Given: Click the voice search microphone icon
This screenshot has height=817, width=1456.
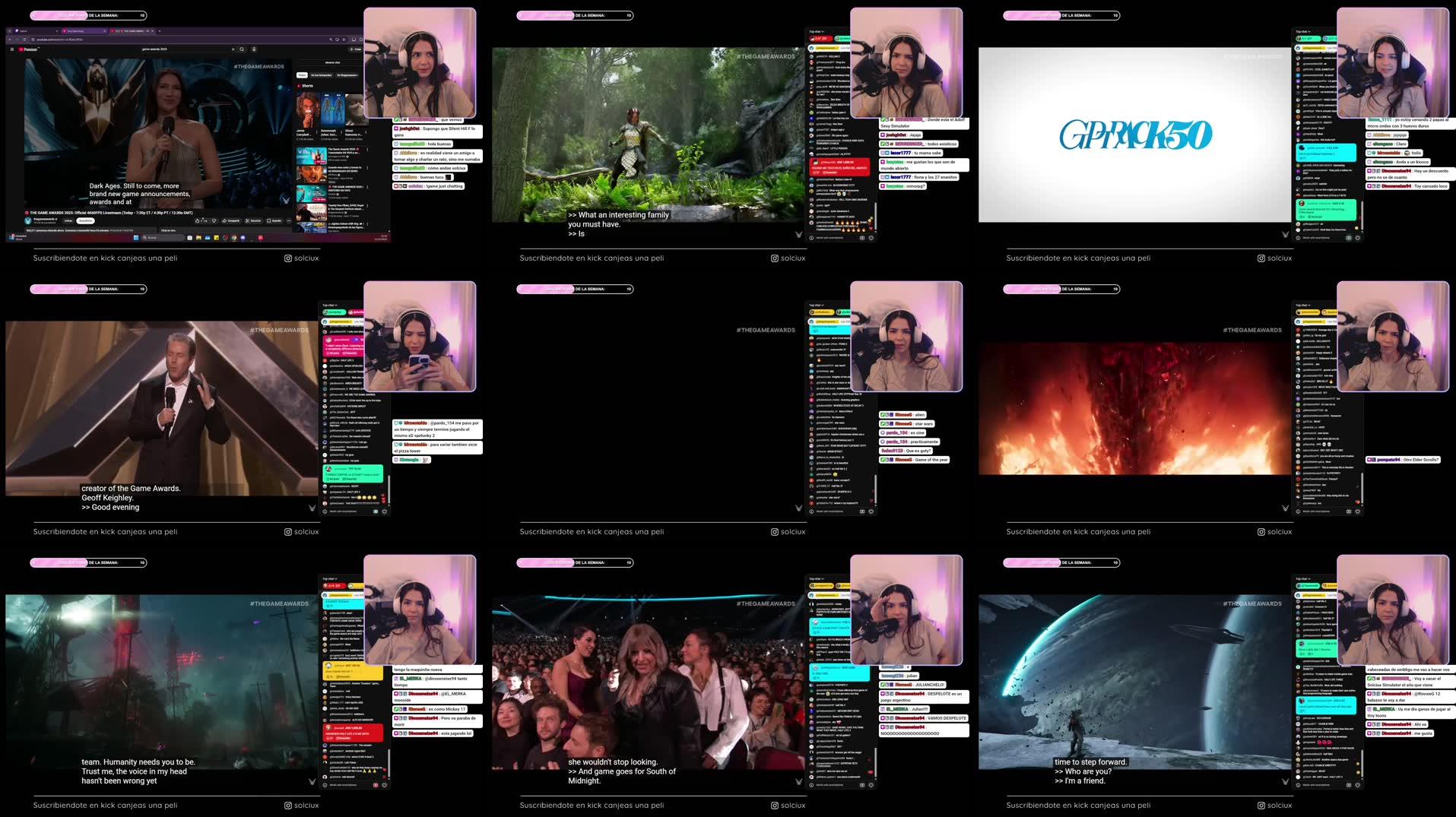Looking at the screenshot, I should (x=255, y=48).
